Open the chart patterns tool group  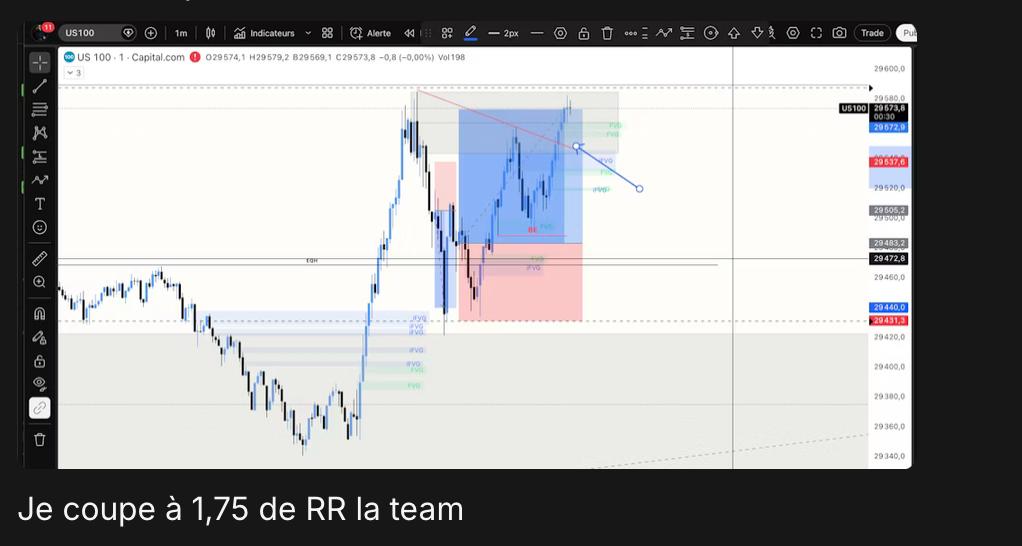click(x=40, y=133)
